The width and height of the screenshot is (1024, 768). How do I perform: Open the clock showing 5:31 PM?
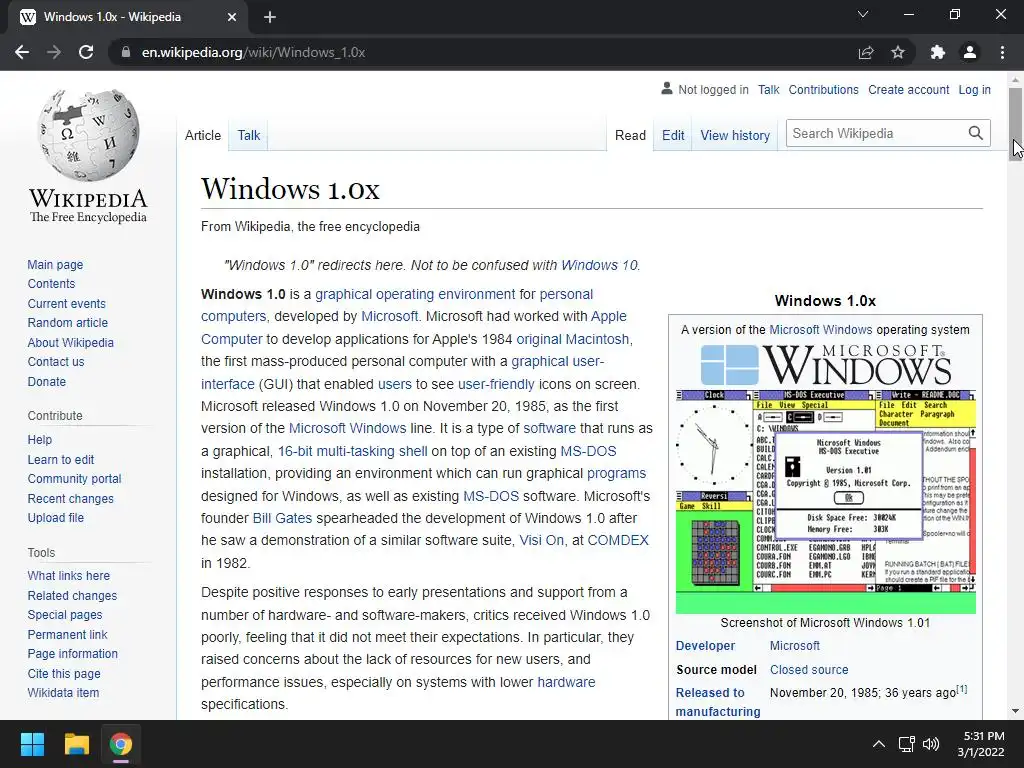(x=982, y=744)
